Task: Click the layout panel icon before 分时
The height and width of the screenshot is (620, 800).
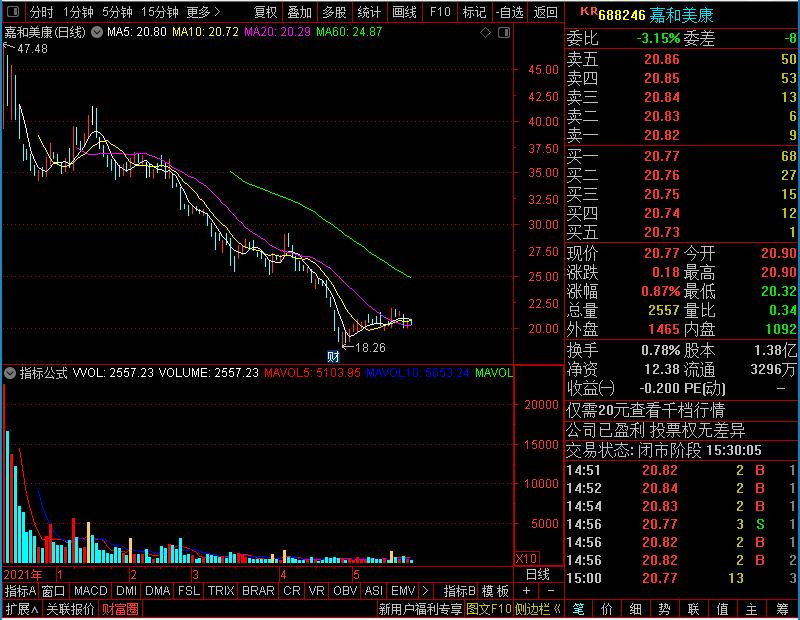Action: pyautogui.click(x=13, y=12)
